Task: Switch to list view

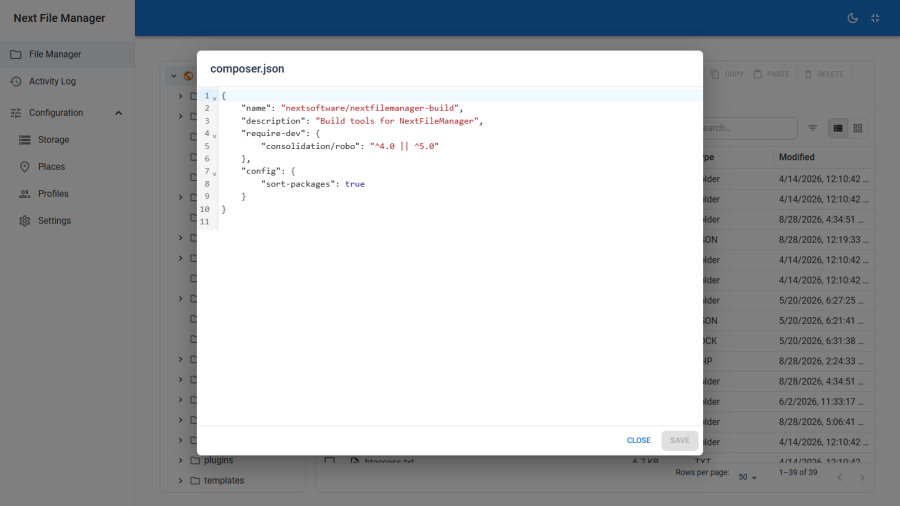Action: [838, 128]
